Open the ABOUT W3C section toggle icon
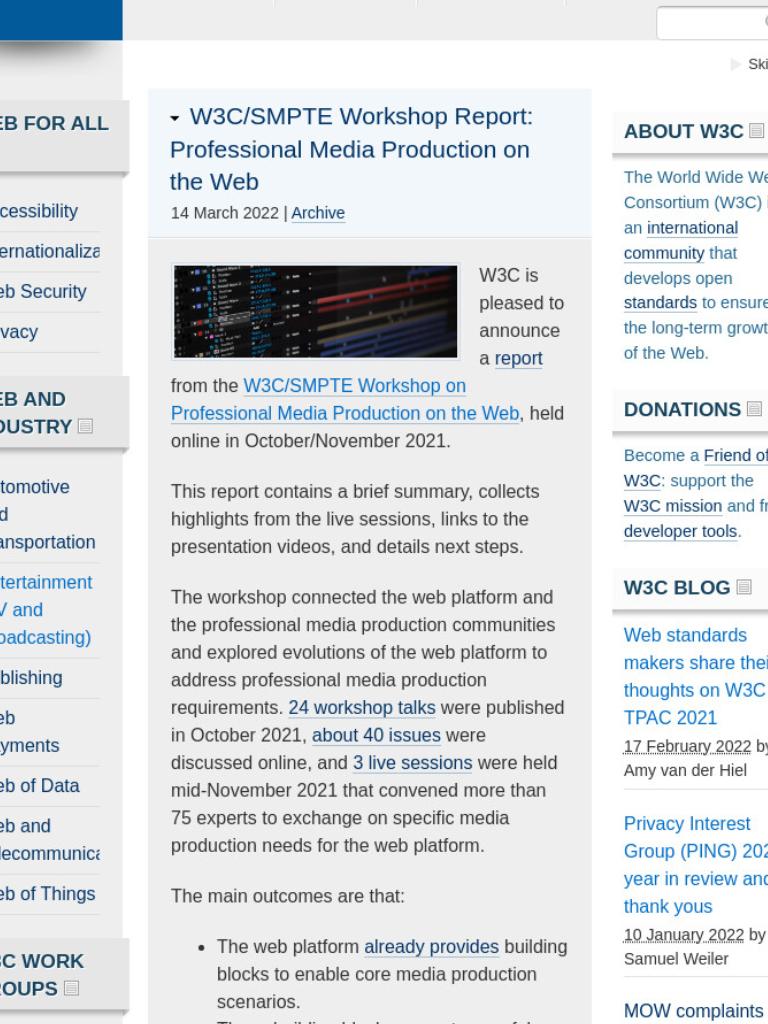This screenshot has width=768, height=1024. tap(756, 131)
